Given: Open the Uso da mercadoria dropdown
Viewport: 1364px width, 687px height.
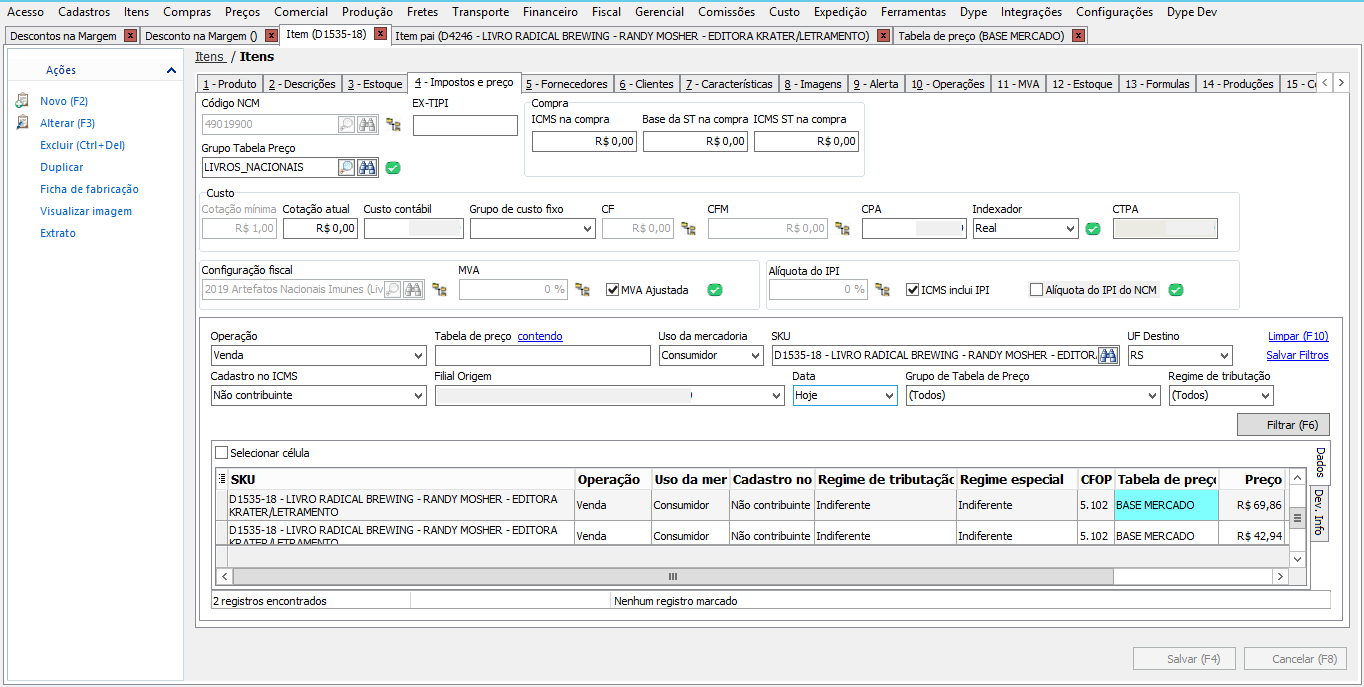Looking at the screenshot, I should 755,355.
